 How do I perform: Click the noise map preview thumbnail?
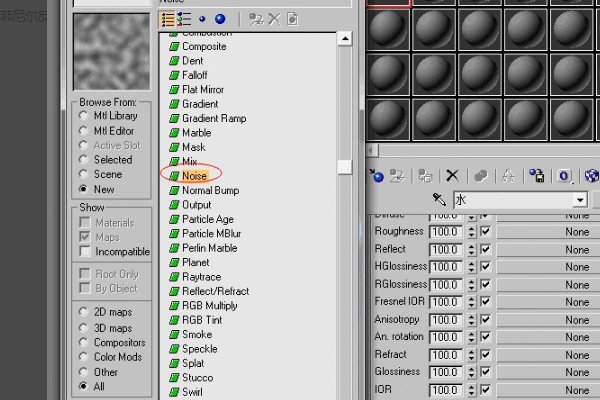112,52
